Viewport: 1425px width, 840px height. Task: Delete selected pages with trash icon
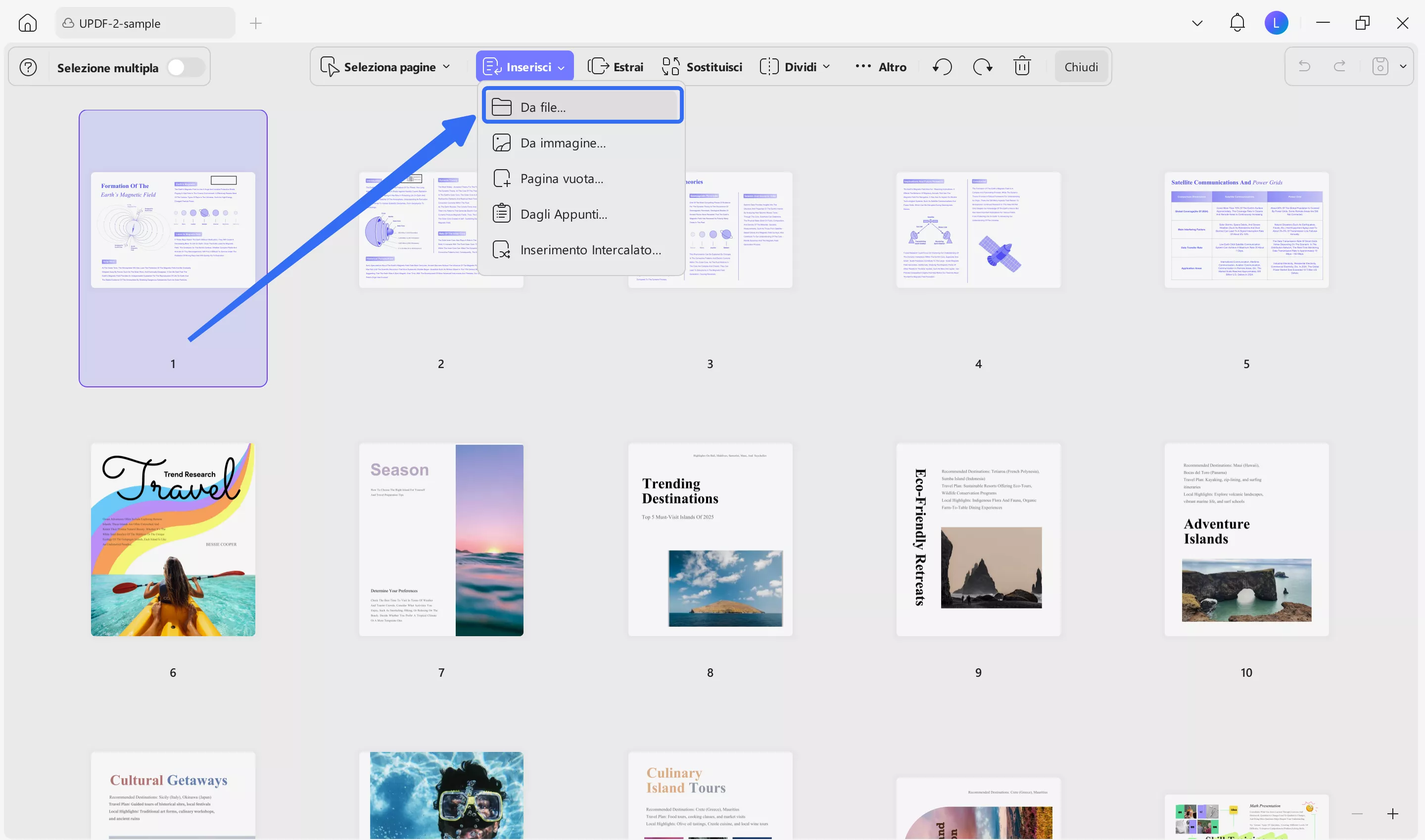[x=1022, y=67]
